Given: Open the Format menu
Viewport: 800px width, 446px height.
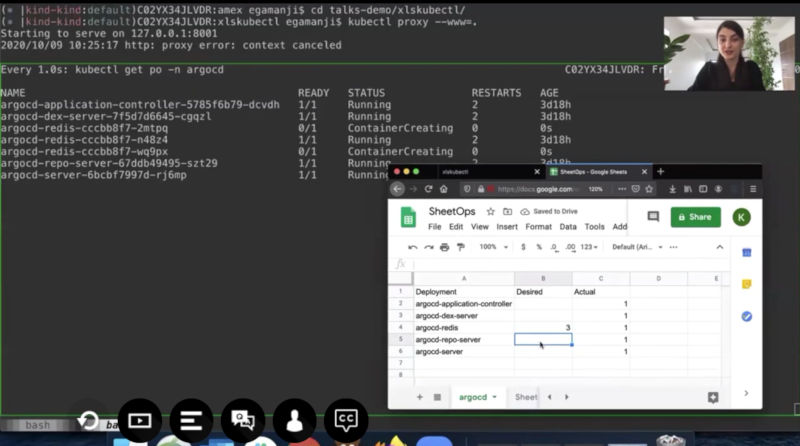Looking at the screenshot, I should click(538, 227).
